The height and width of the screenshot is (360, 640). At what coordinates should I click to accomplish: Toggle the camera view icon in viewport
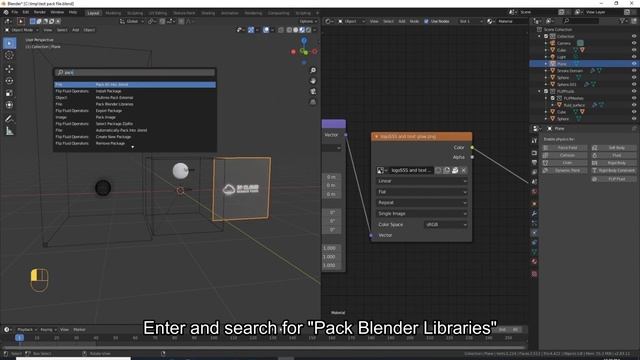[313, 91]
